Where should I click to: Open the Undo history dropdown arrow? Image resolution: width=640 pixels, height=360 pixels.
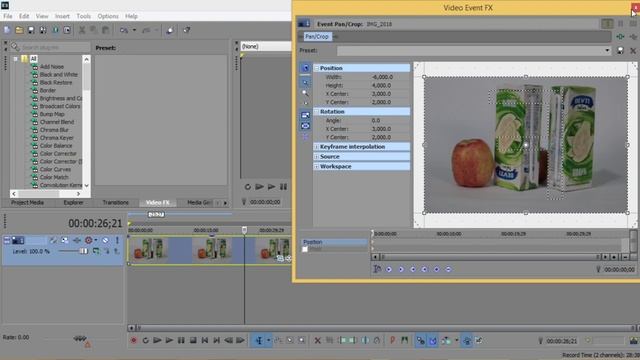tap(134, 30)
